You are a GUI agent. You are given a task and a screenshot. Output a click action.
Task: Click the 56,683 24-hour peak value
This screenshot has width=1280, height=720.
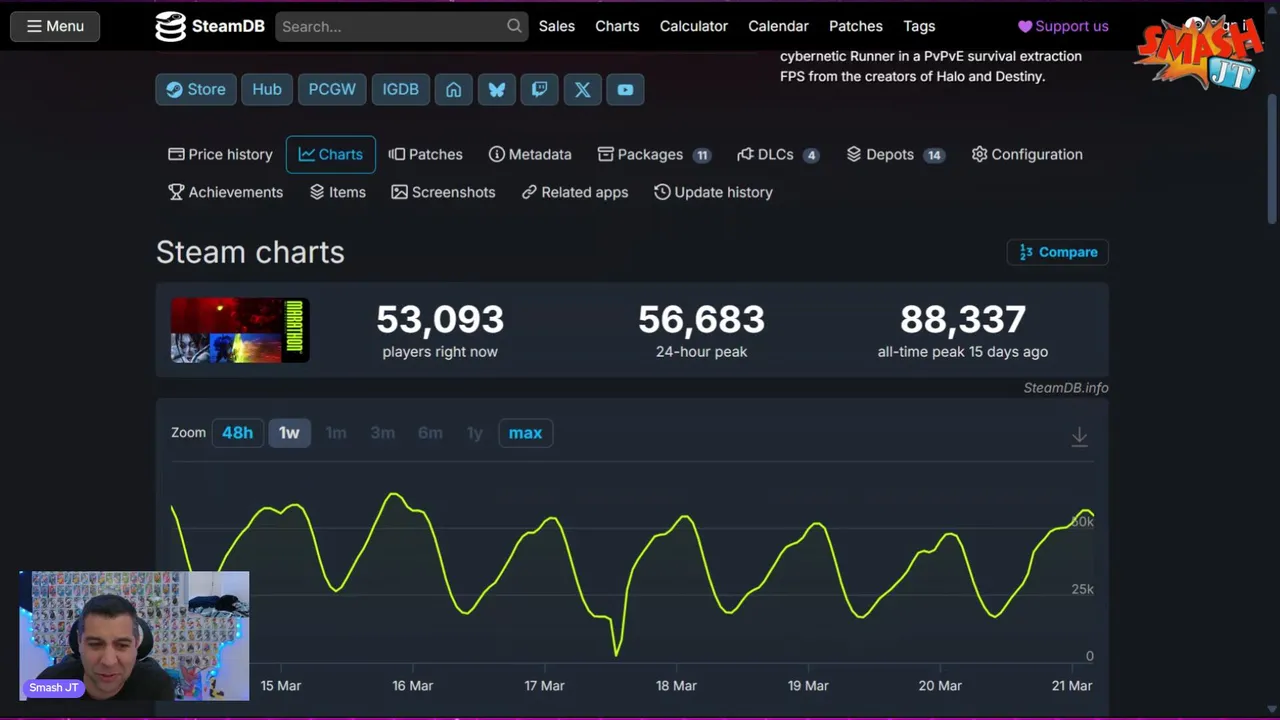pyautogui.click(x=701, y=320)
